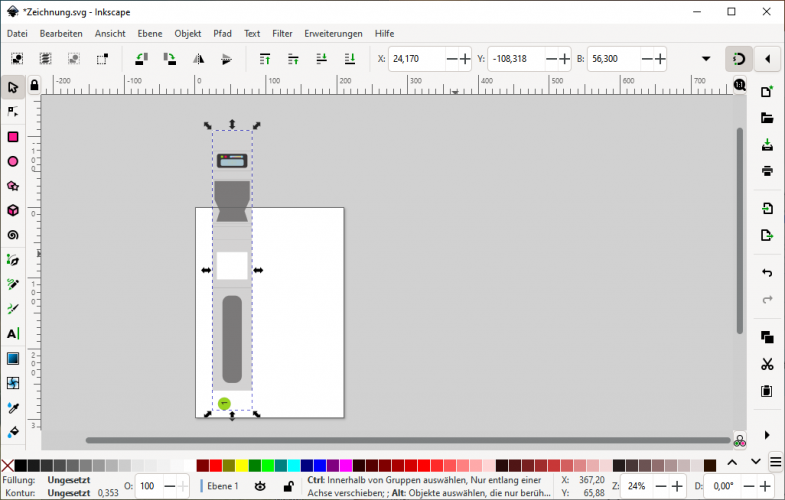Select the Star and polygon tool
Image resolution: width=785 pixels, height=500 pixels.
[x=13, y=186]
